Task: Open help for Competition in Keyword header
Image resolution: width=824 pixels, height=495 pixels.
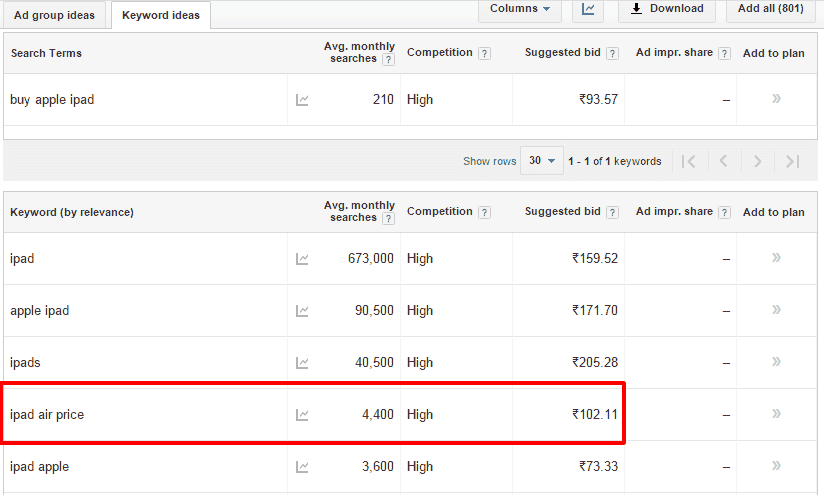Action: (485, 212)
